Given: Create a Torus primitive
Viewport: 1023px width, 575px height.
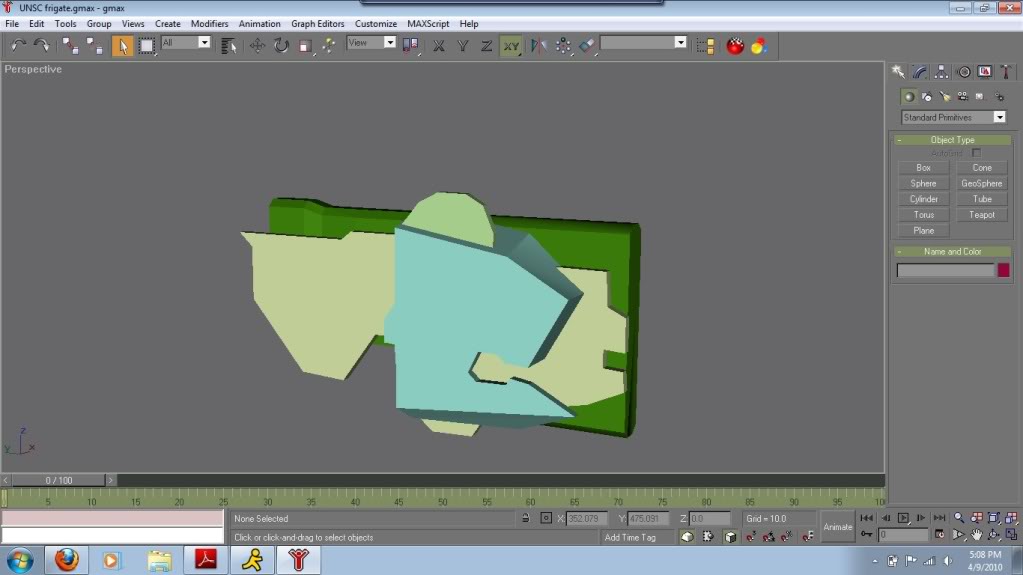Looking at the screenshot, I should pyautogui.click(x=923, y=215).
